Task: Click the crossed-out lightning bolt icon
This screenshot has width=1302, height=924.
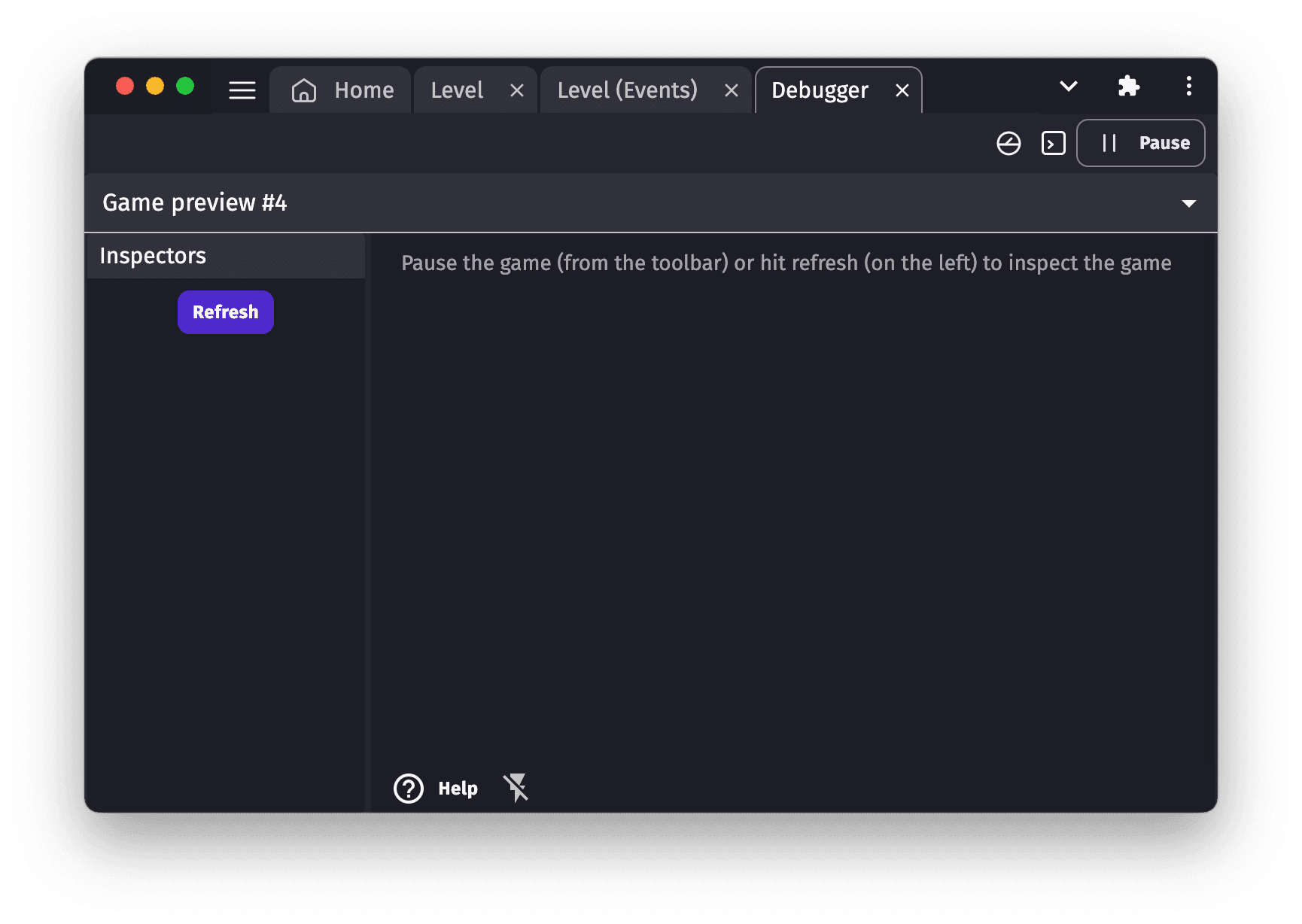Action: [516, 788]
